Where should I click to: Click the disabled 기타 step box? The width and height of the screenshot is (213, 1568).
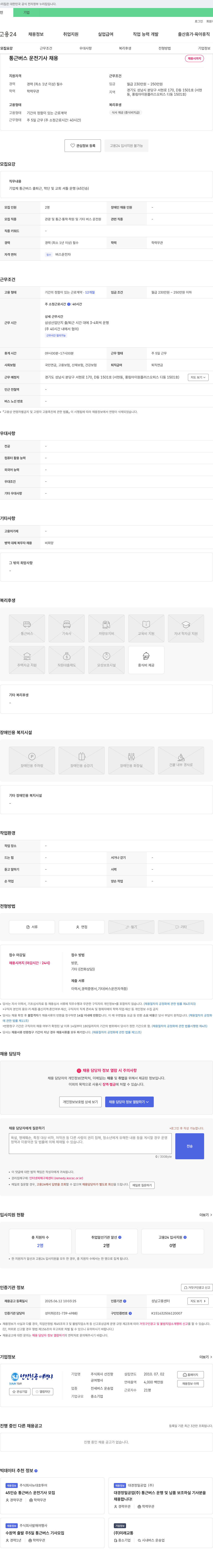point(181,927)
